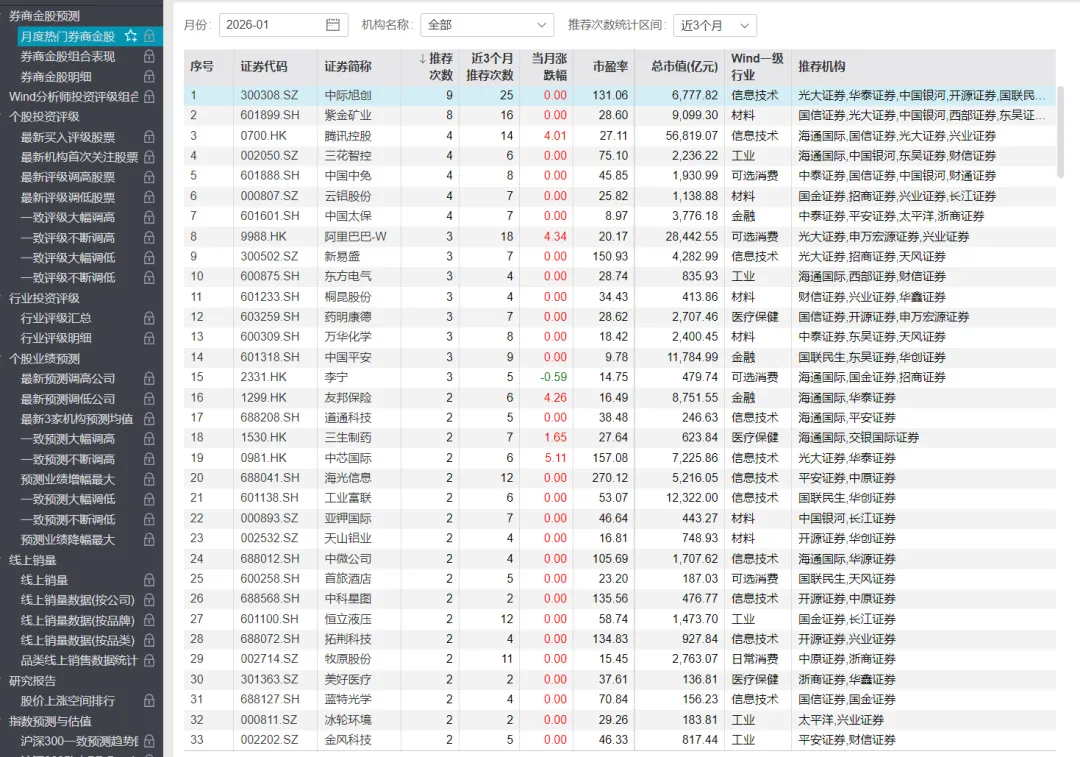Click the lock icon next to 最新买入评级股票
The image size is (1080, 757).
(149, 137)
